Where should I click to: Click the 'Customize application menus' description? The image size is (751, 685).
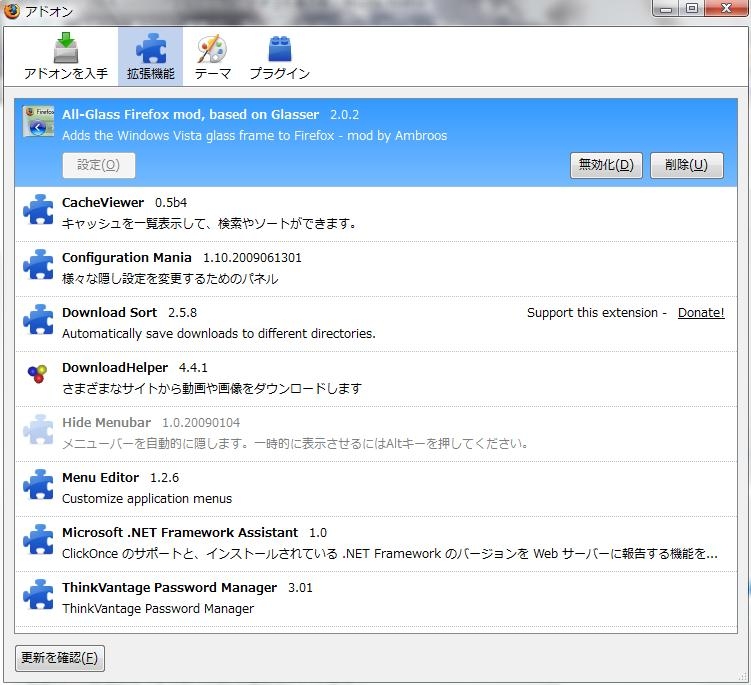147,499
